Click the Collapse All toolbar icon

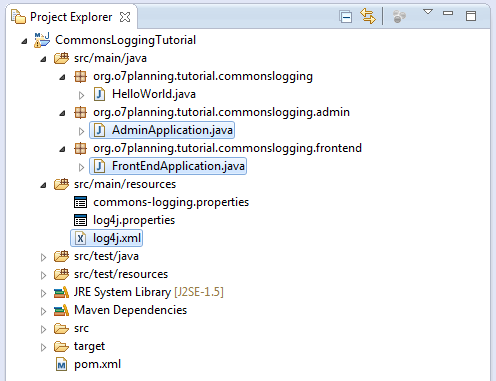click(x=346, y=16)
